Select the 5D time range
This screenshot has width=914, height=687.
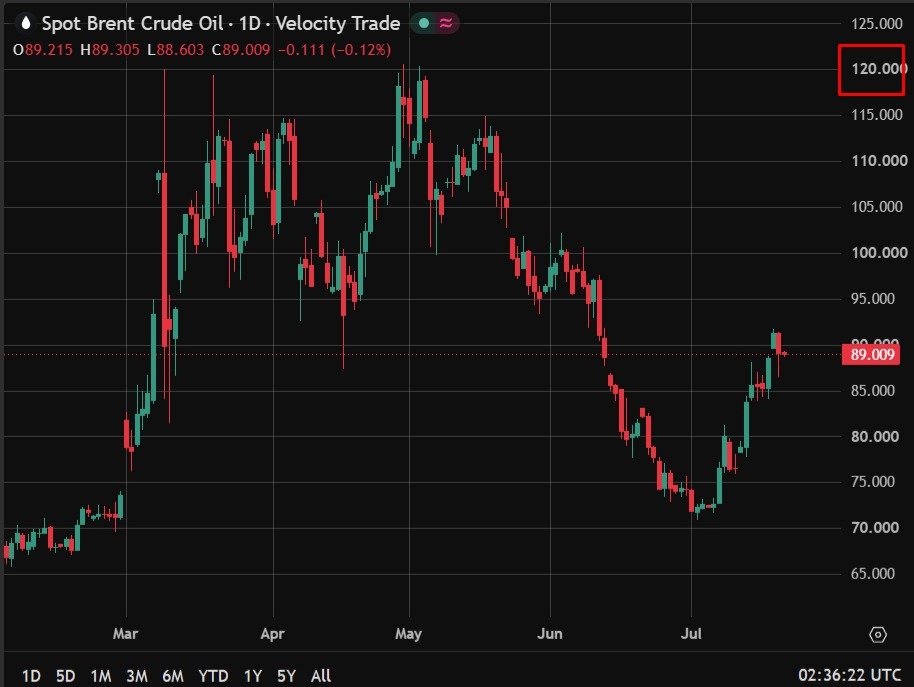click(x=66, y=676)
